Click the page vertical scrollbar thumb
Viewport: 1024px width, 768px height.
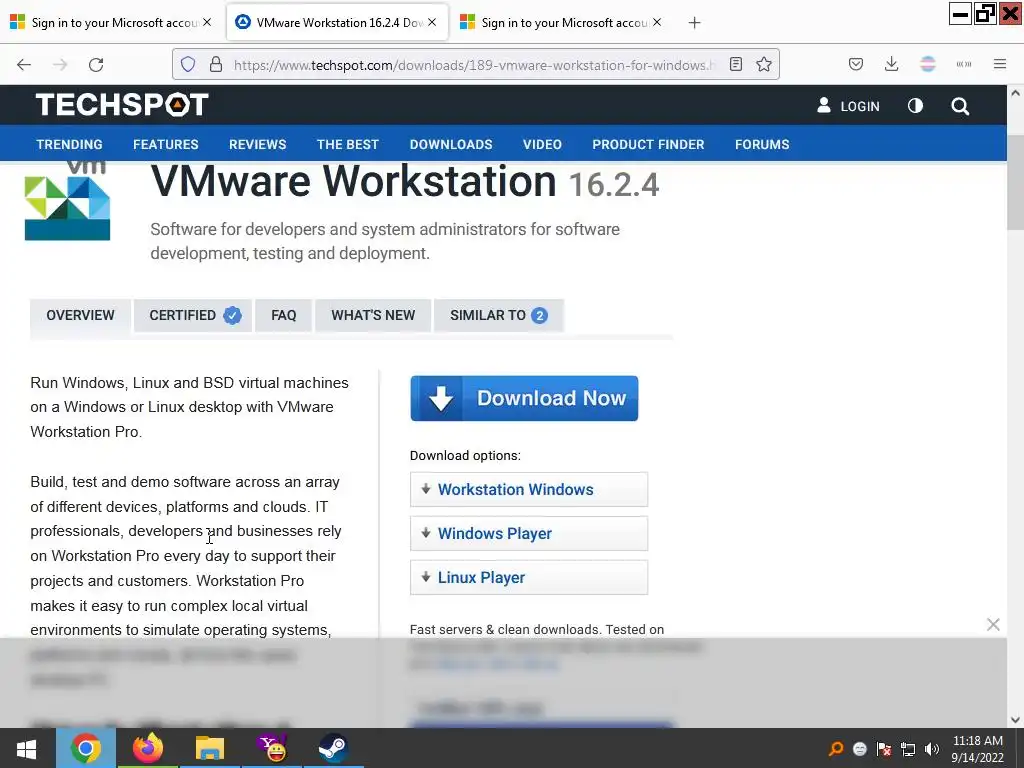[1015, 183]
